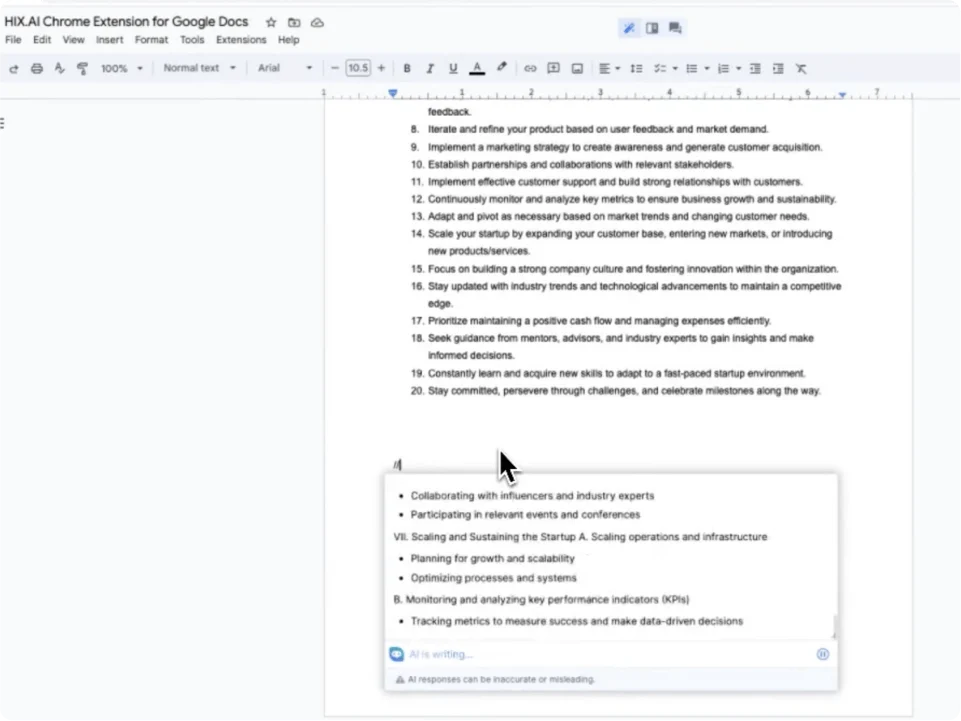Increase font size with the plus button
The width and height of the screenshot is (961, 721).
pos(381,68)
